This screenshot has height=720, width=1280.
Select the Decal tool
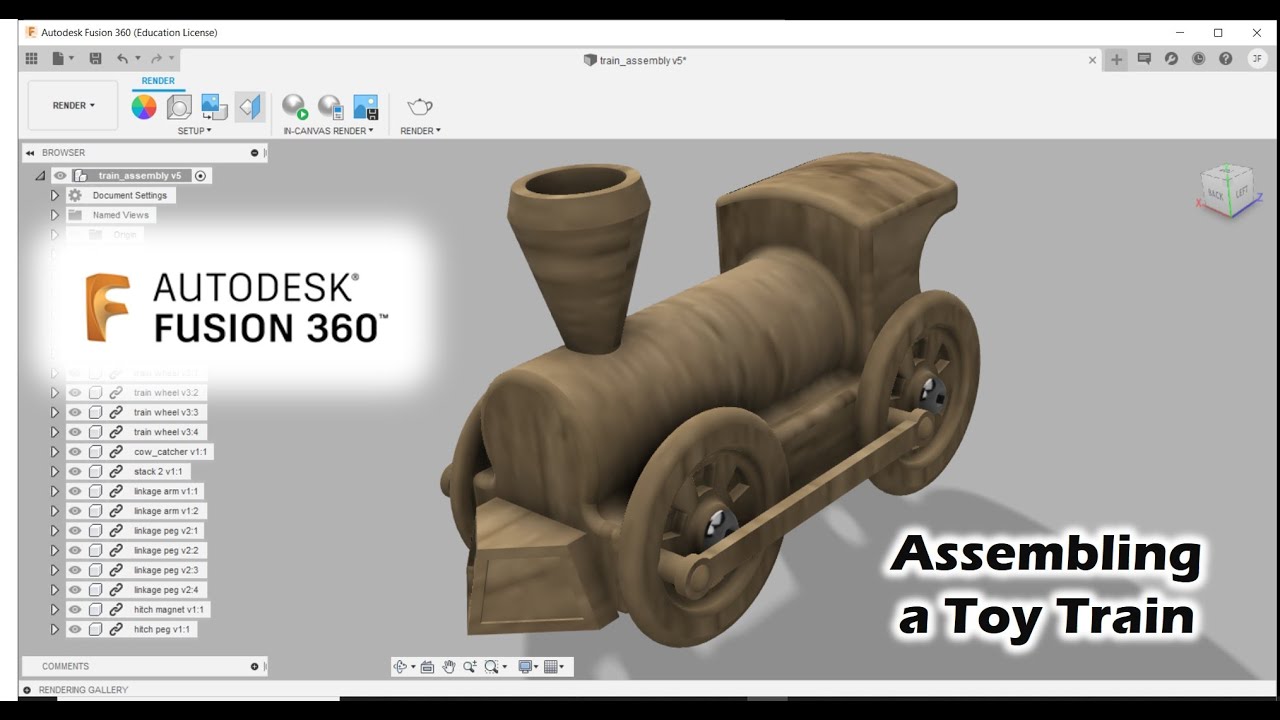(x=214, y=107)
